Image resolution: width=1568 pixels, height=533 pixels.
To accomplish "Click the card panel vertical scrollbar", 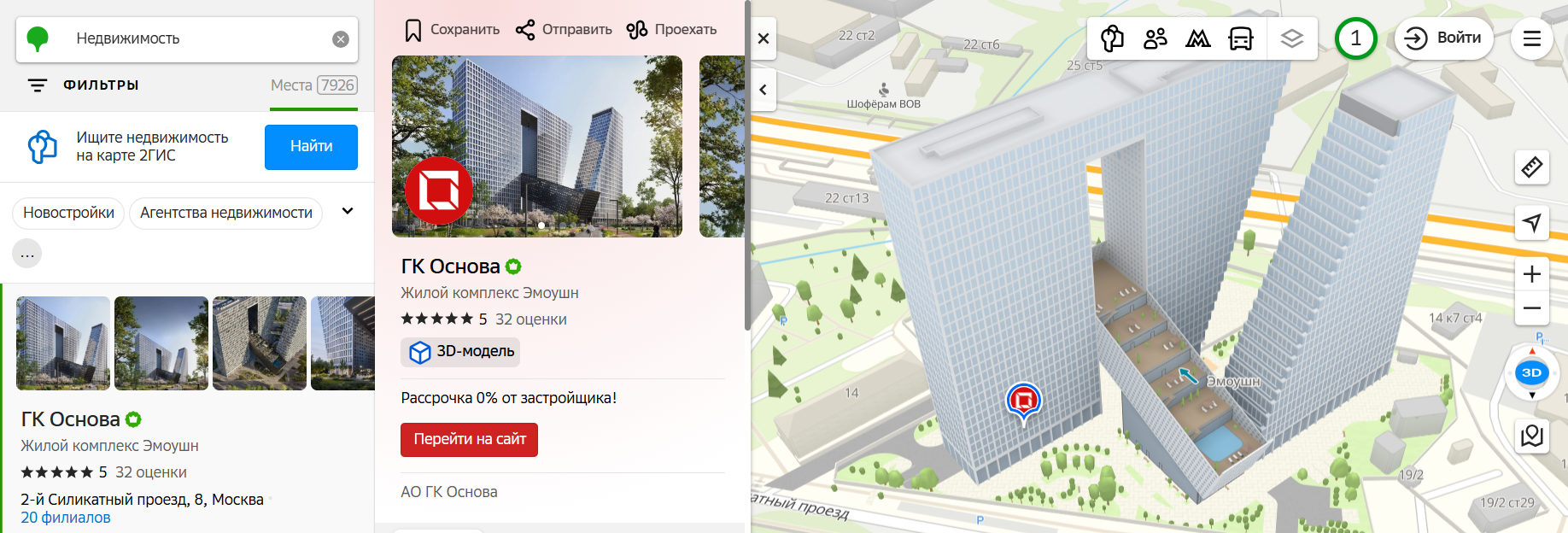I will click(747, 165).
